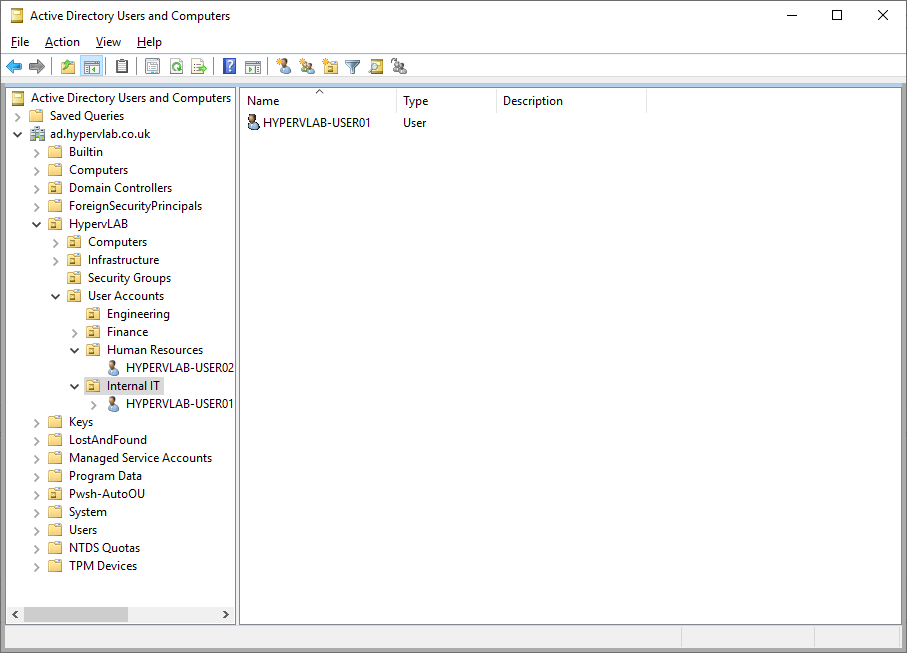
Task: Click the Saved Queries folder icon
Action: pos(36,116)
